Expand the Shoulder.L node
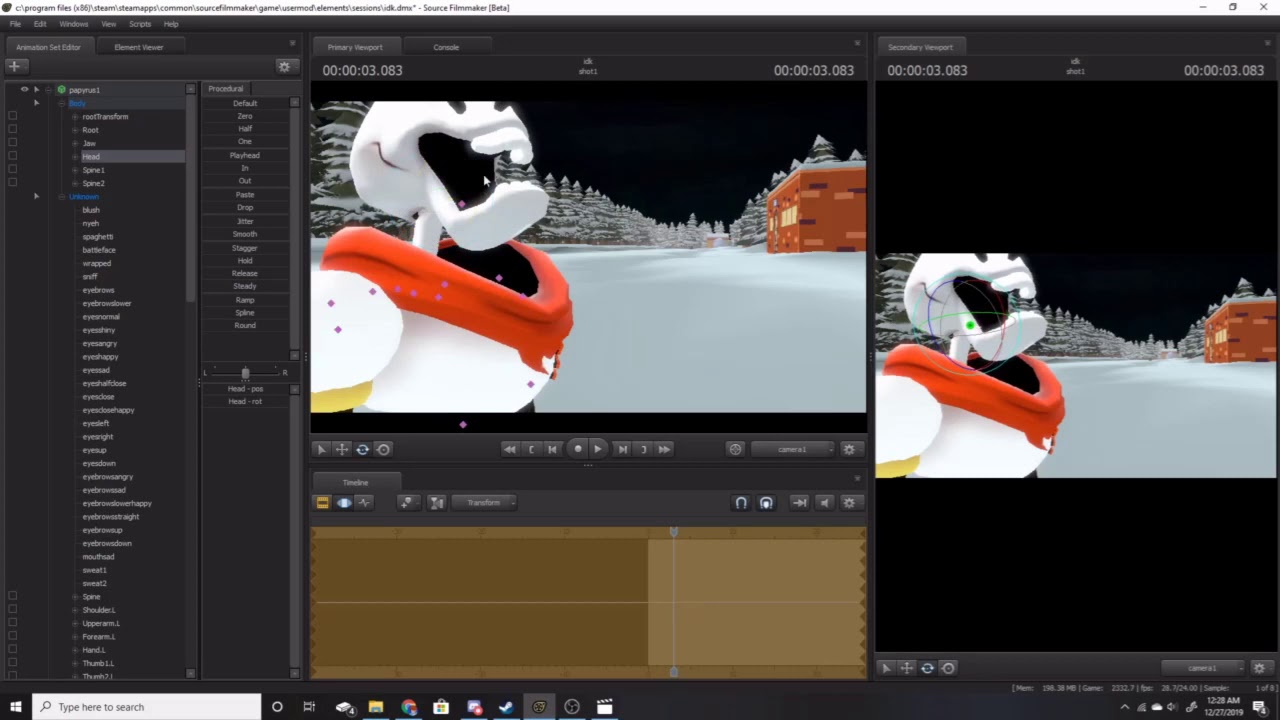The width and height of the screenshot is (1280, 720). click(x=75, y=610)
